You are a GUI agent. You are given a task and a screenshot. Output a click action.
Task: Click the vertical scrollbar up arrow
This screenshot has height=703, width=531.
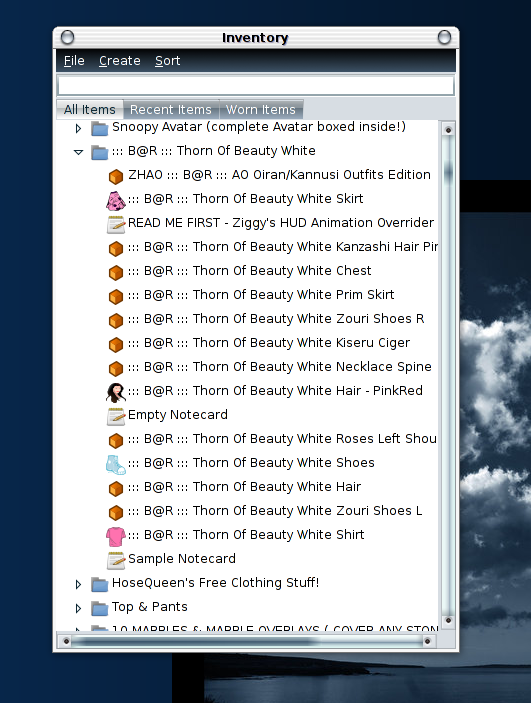click(x=448, y=130)
